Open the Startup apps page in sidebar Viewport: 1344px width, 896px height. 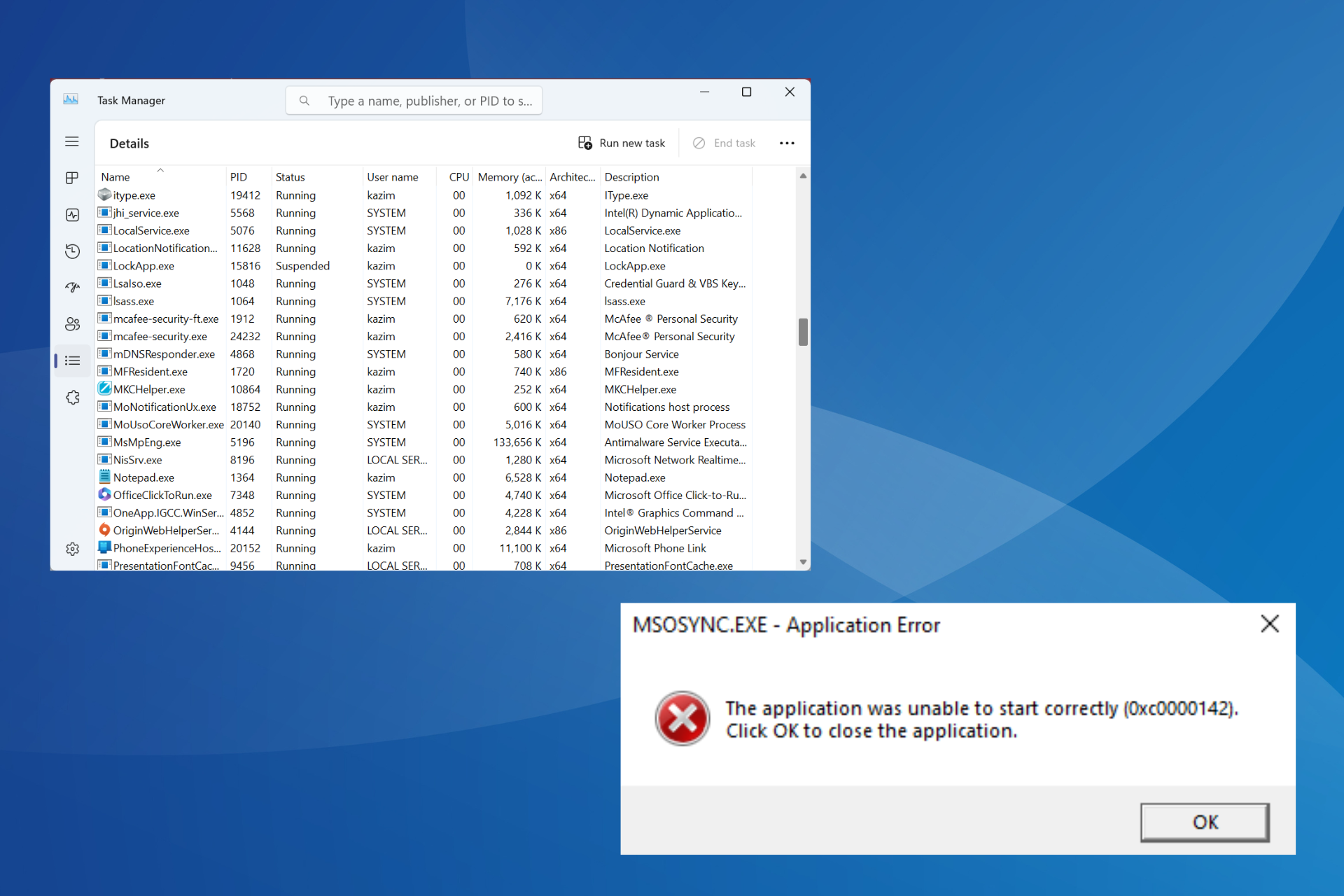[72, 288]
